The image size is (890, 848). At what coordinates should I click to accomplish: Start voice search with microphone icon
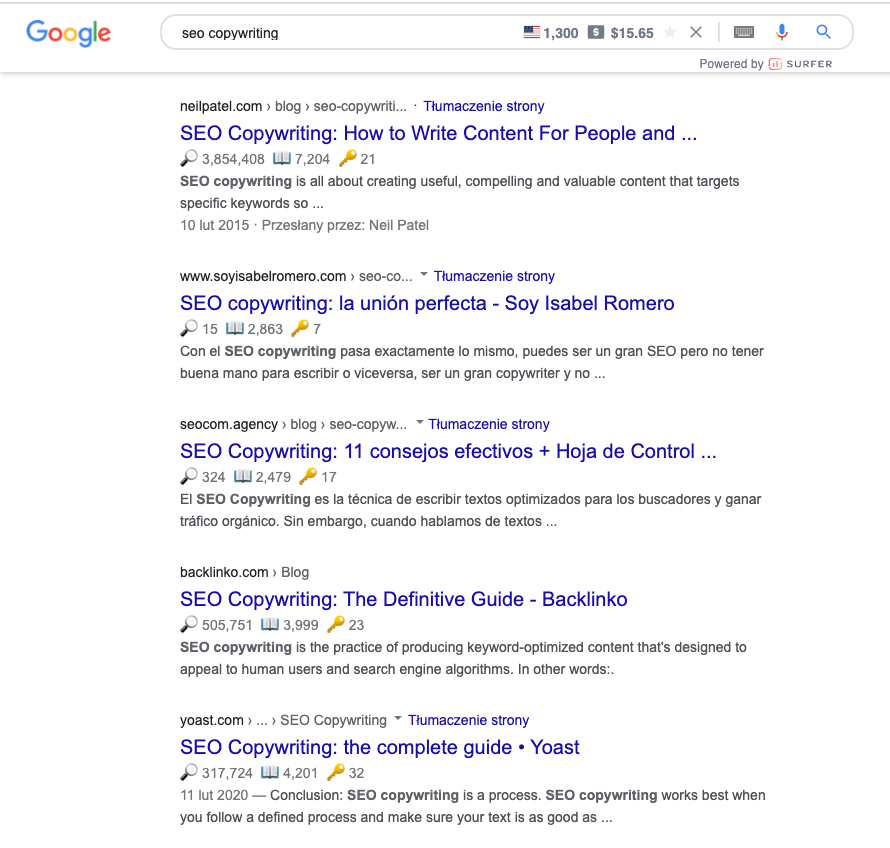pos(782,32)
